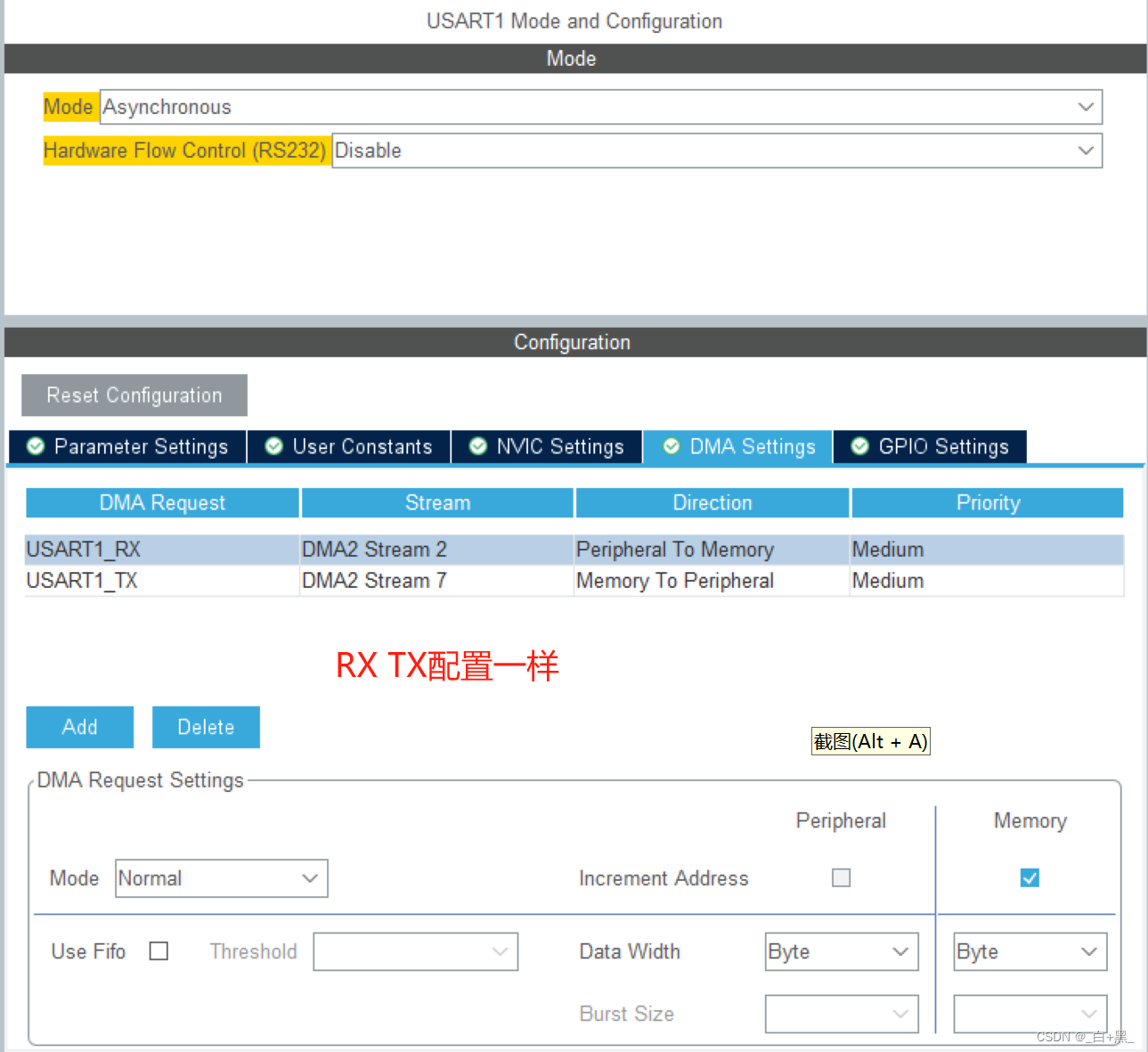
Task: Click the check icon on NVIC Settings tab
Action: 477,446
